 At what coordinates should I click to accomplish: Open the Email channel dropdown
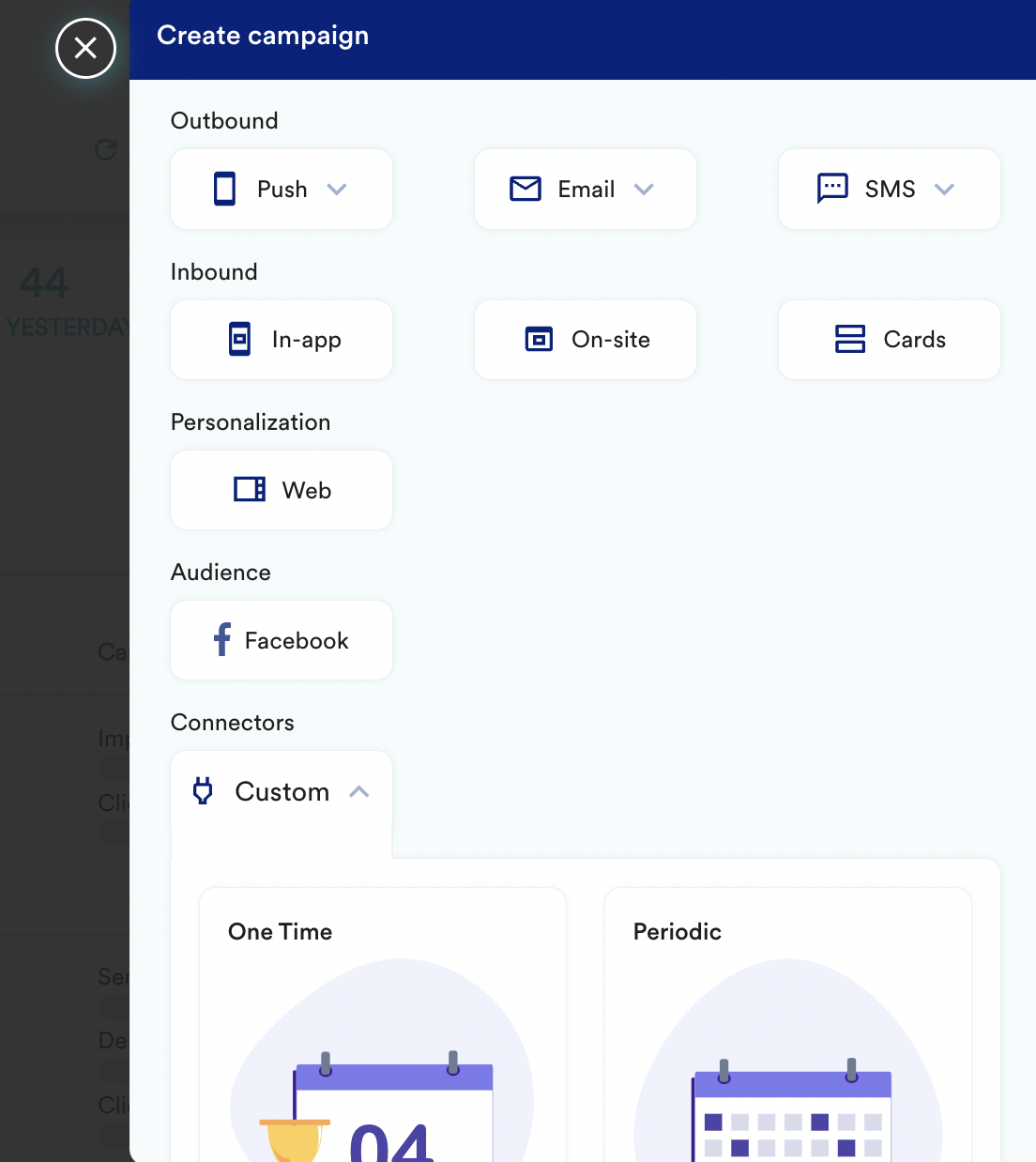[x=645, y=189]
